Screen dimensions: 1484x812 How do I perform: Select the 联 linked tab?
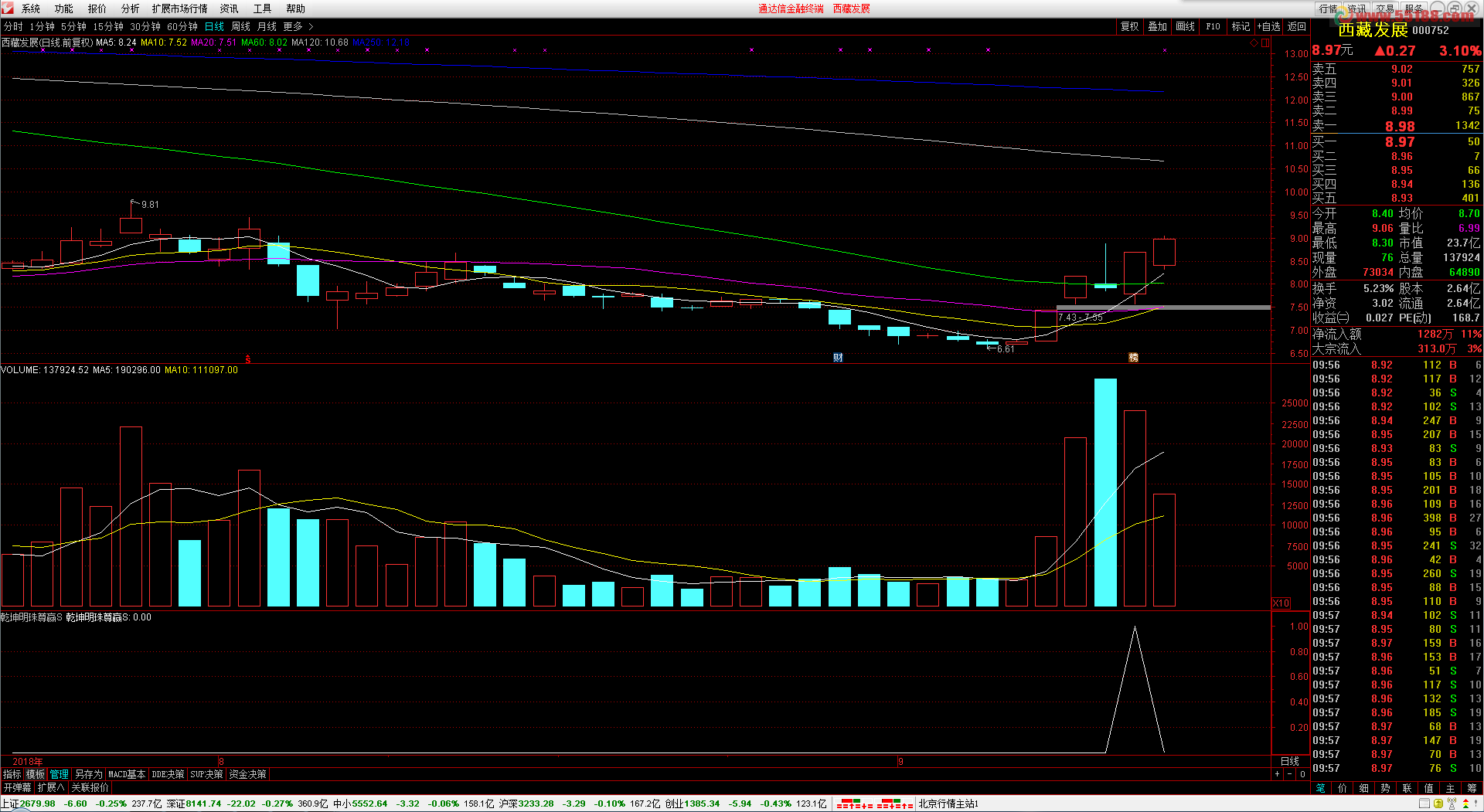pyautogui.click(x=1407, y=788)
